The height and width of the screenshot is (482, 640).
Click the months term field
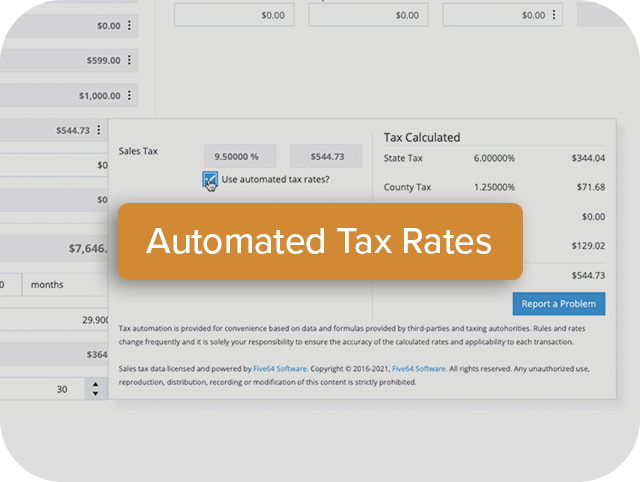coord(62,284)
